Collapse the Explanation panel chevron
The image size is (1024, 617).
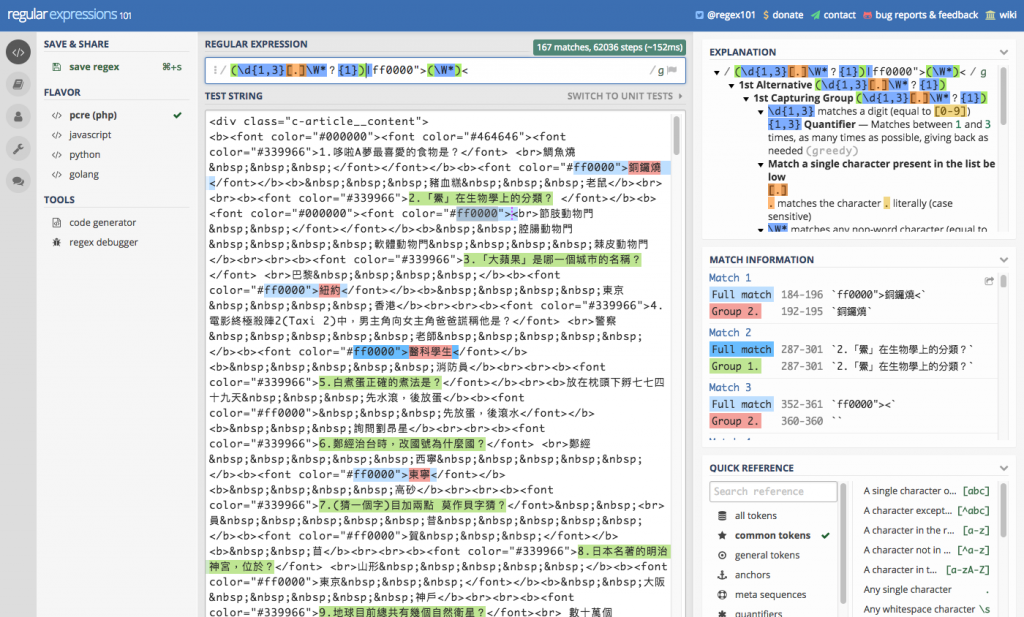coord(1004,52)
